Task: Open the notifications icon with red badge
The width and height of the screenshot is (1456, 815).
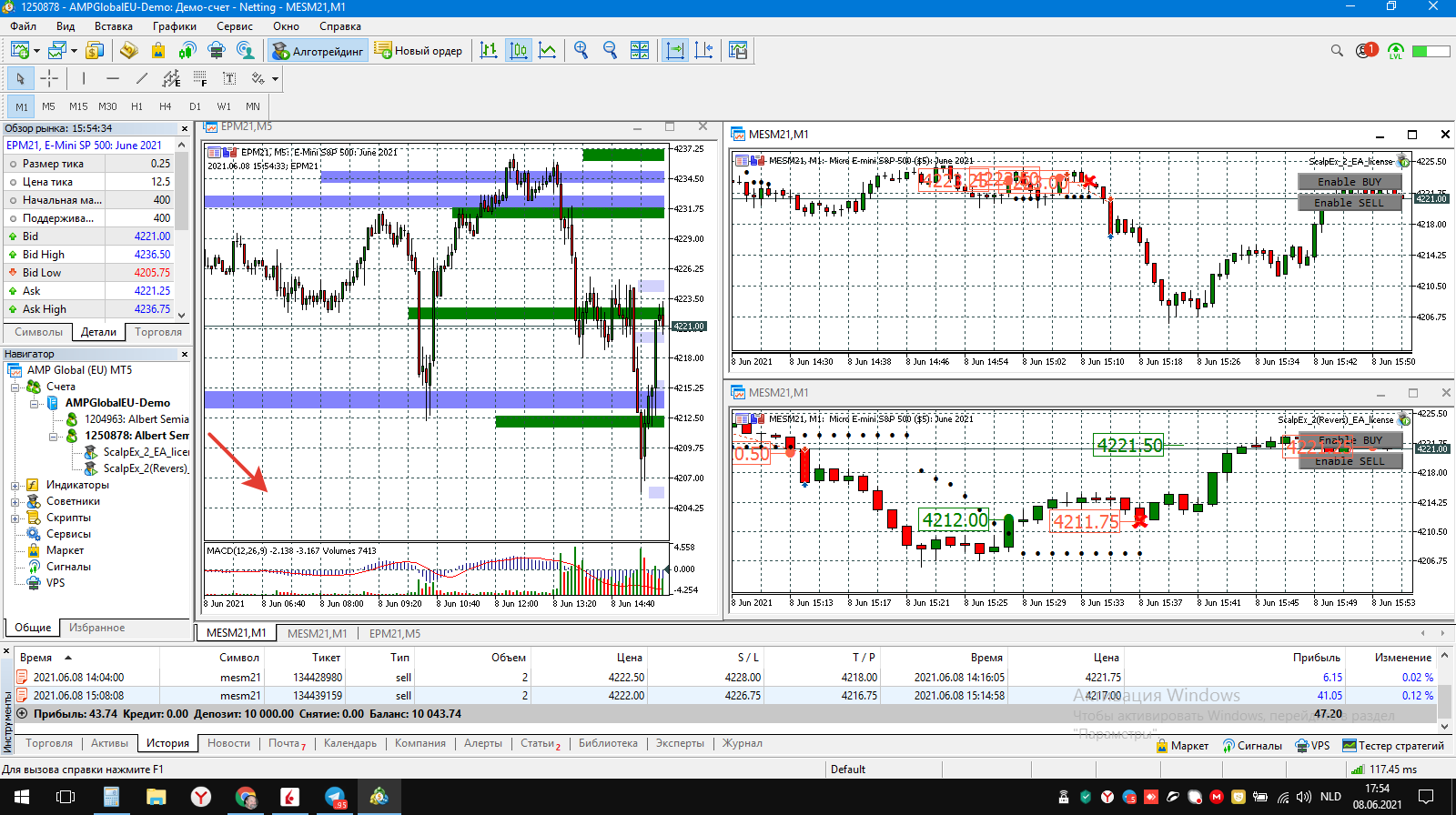Action: (1366, 51)
